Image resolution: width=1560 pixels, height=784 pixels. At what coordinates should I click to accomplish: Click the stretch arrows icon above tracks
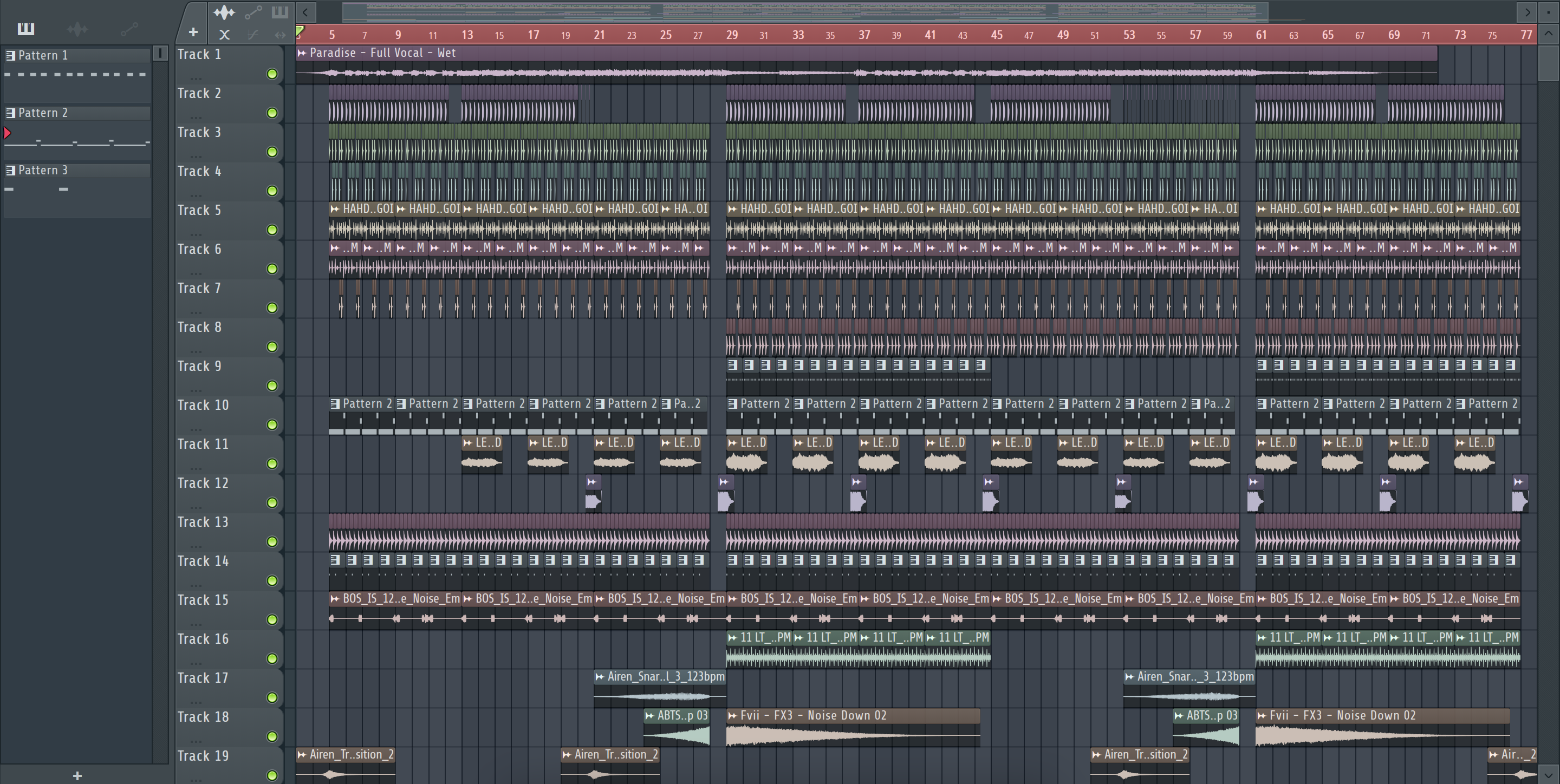[280, 35]
